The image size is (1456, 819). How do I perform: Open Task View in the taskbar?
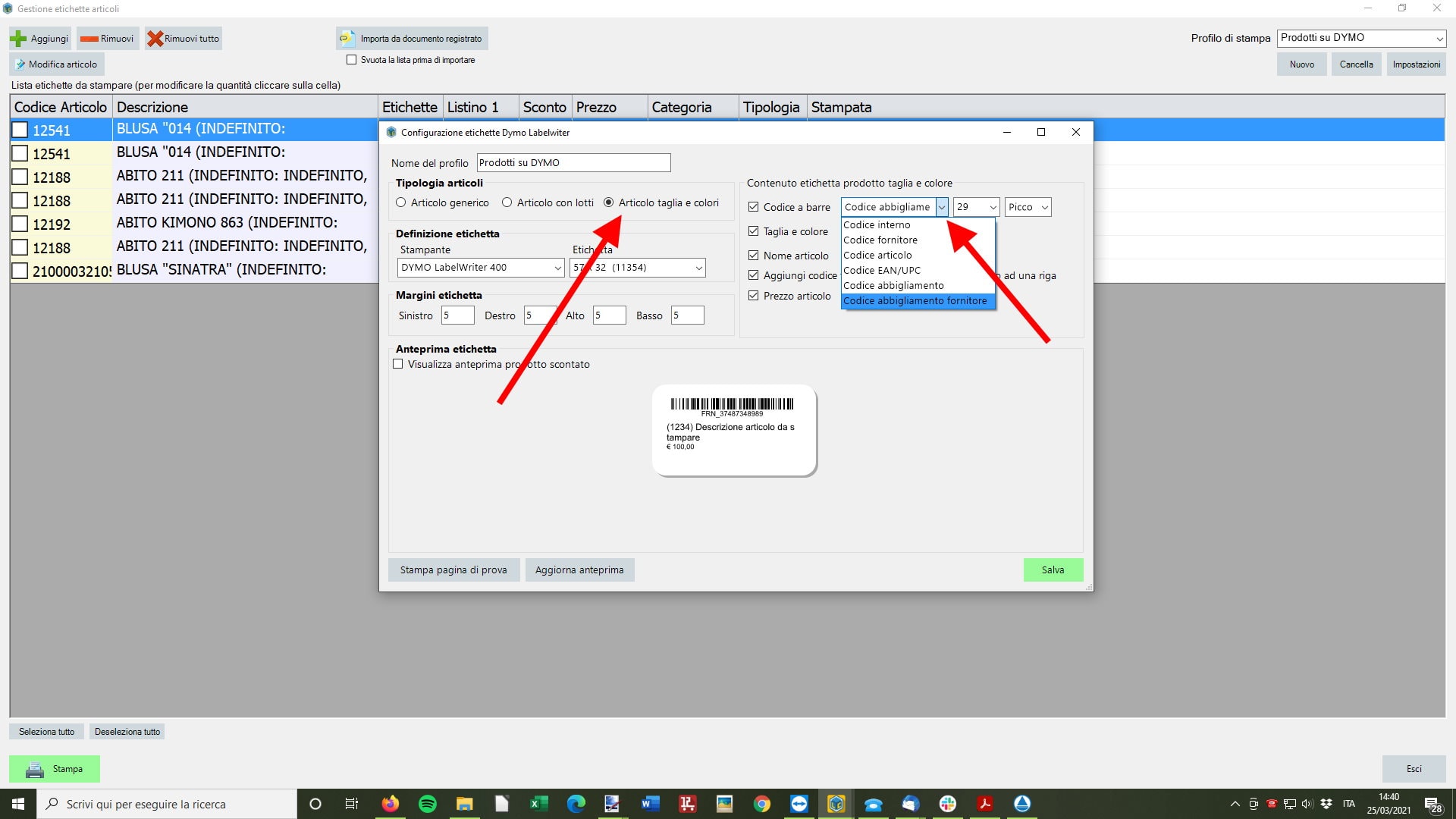pos(352,804)
